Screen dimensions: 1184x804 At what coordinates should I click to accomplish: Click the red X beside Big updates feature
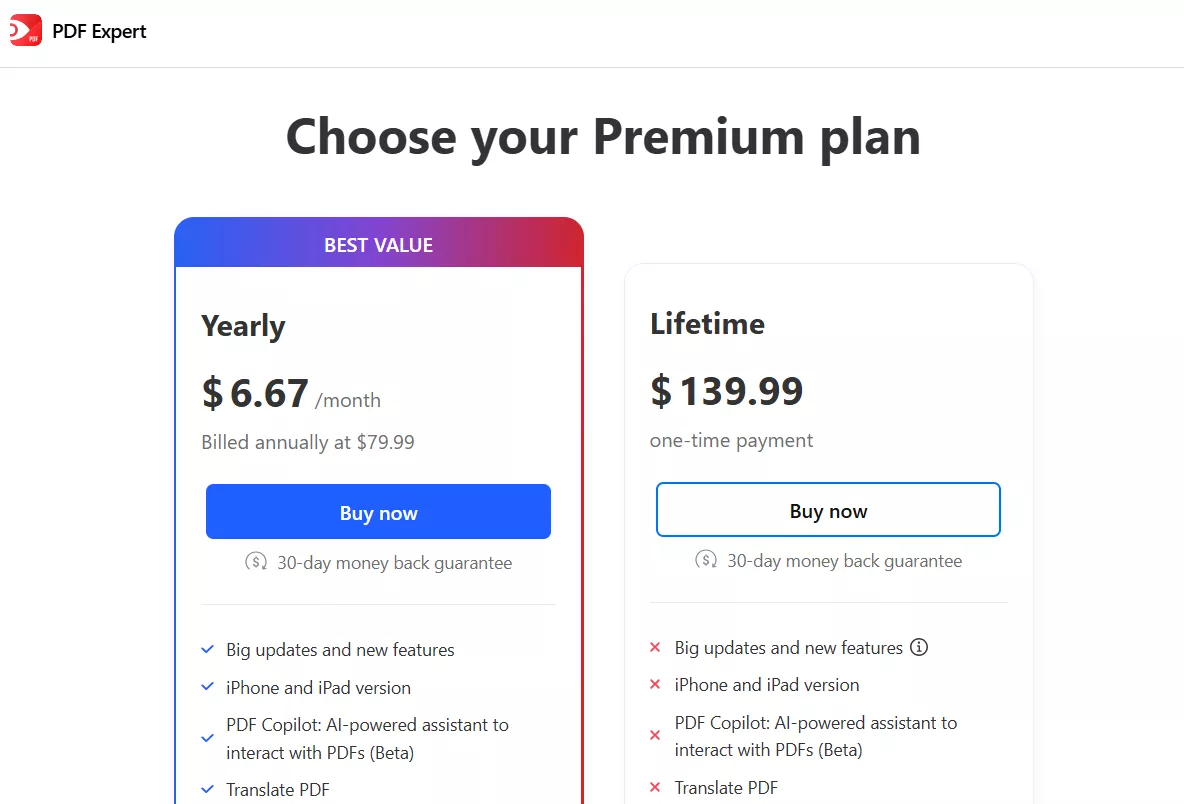[x=656, y=648]
